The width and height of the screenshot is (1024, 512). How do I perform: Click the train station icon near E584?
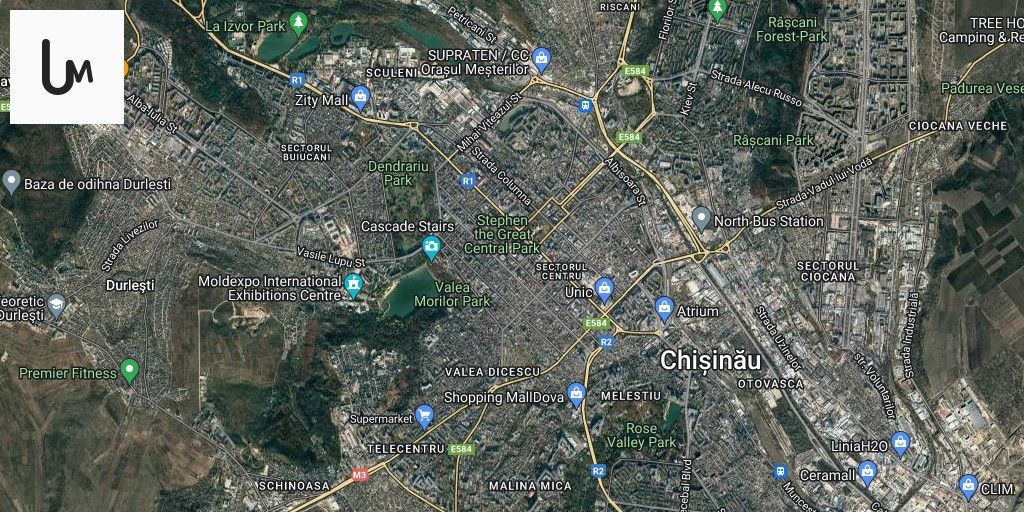(586, 104)
